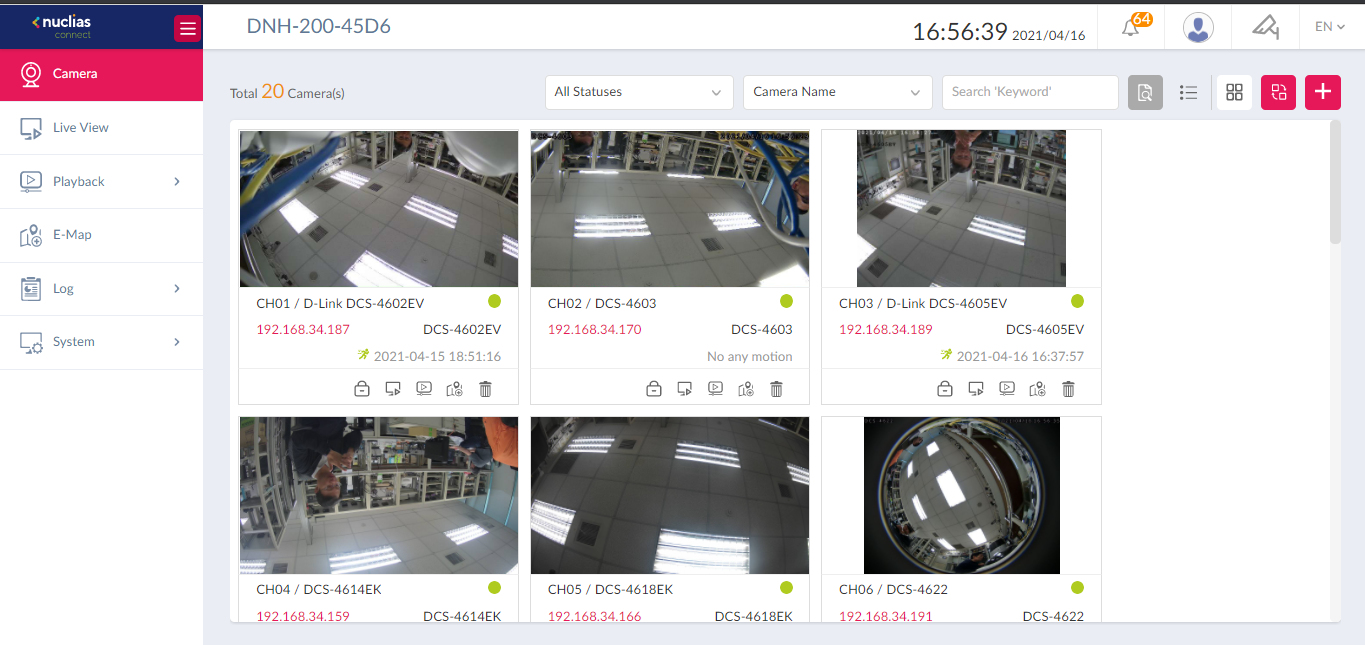Viewport: 1365px width, 645px height.
Task: Click the Nuclias Connect logo
Action: click(x=62, y=26)
